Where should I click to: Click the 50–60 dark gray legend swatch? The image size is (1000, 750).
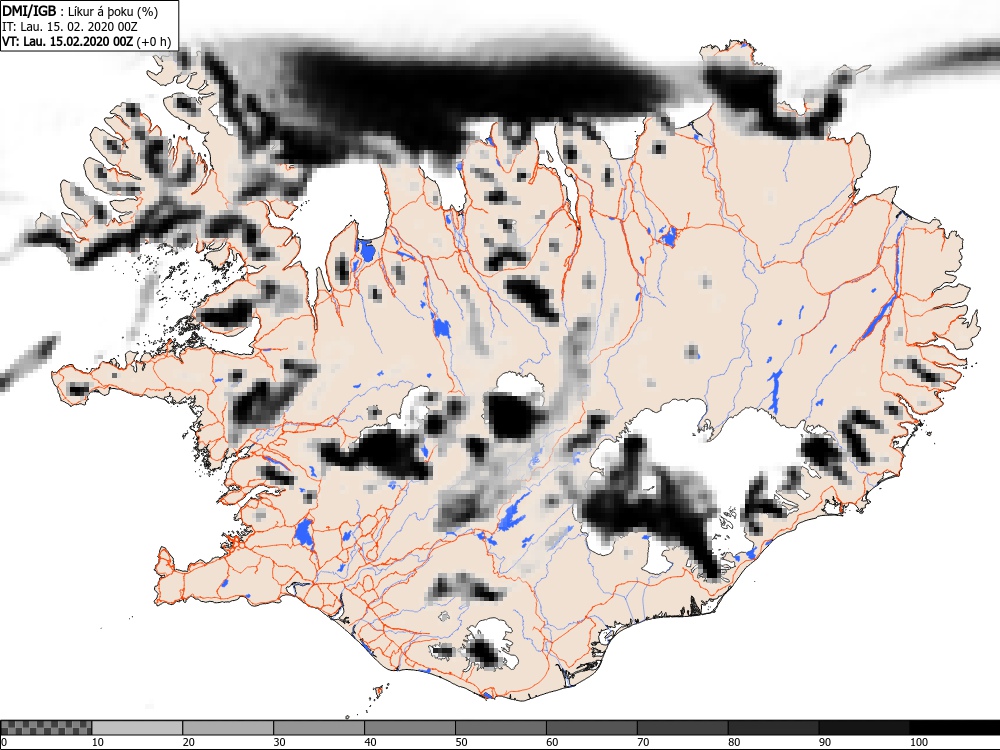coord(501,728)
